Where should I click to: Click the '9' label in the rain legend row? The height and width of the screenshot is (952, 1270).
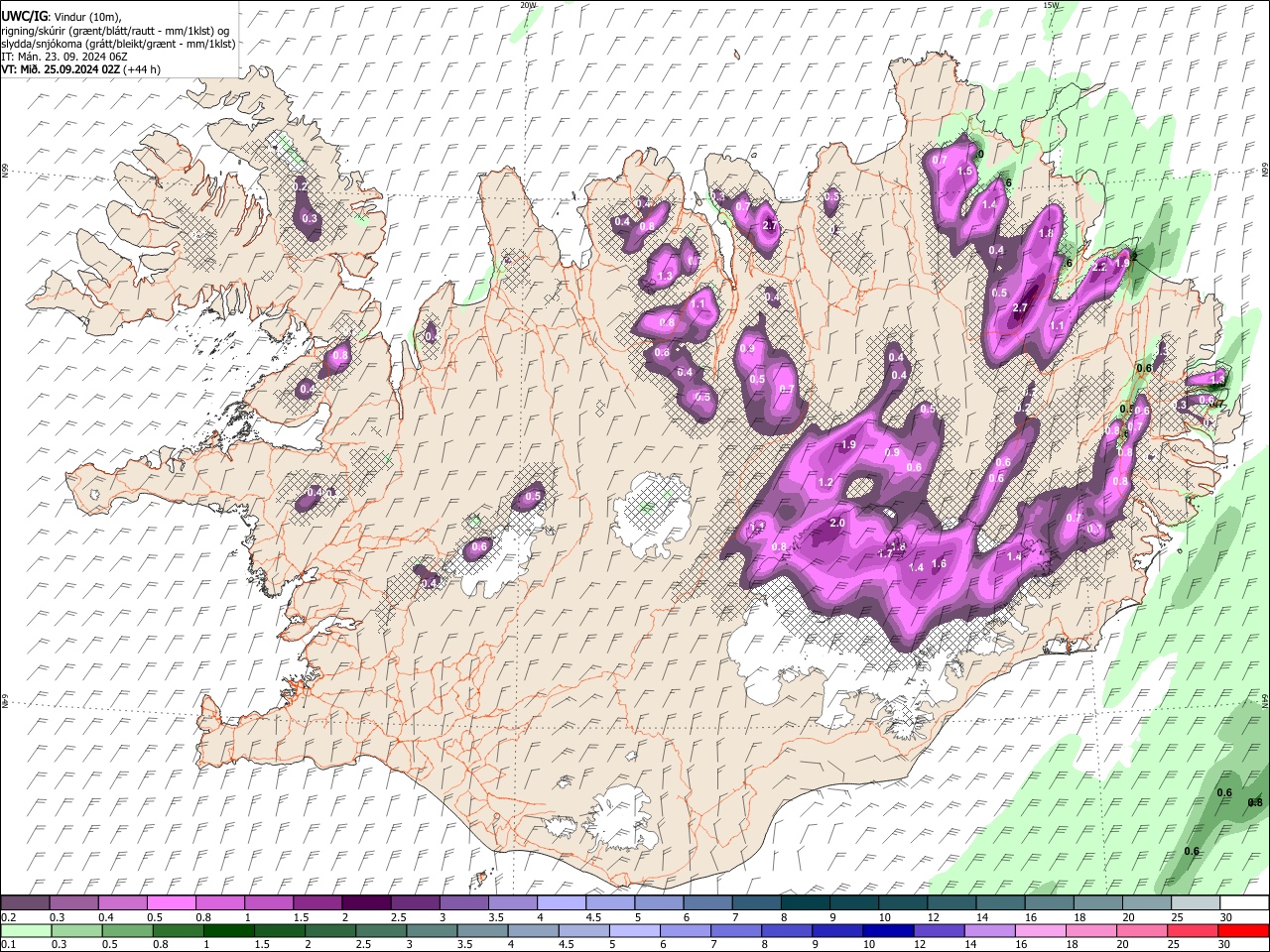coord(818,945)
